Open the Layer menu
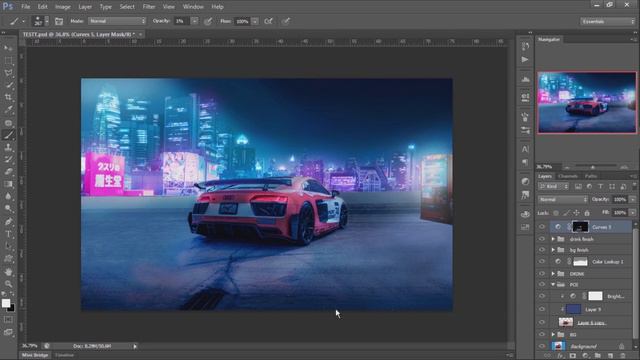 tap(85, 7)
